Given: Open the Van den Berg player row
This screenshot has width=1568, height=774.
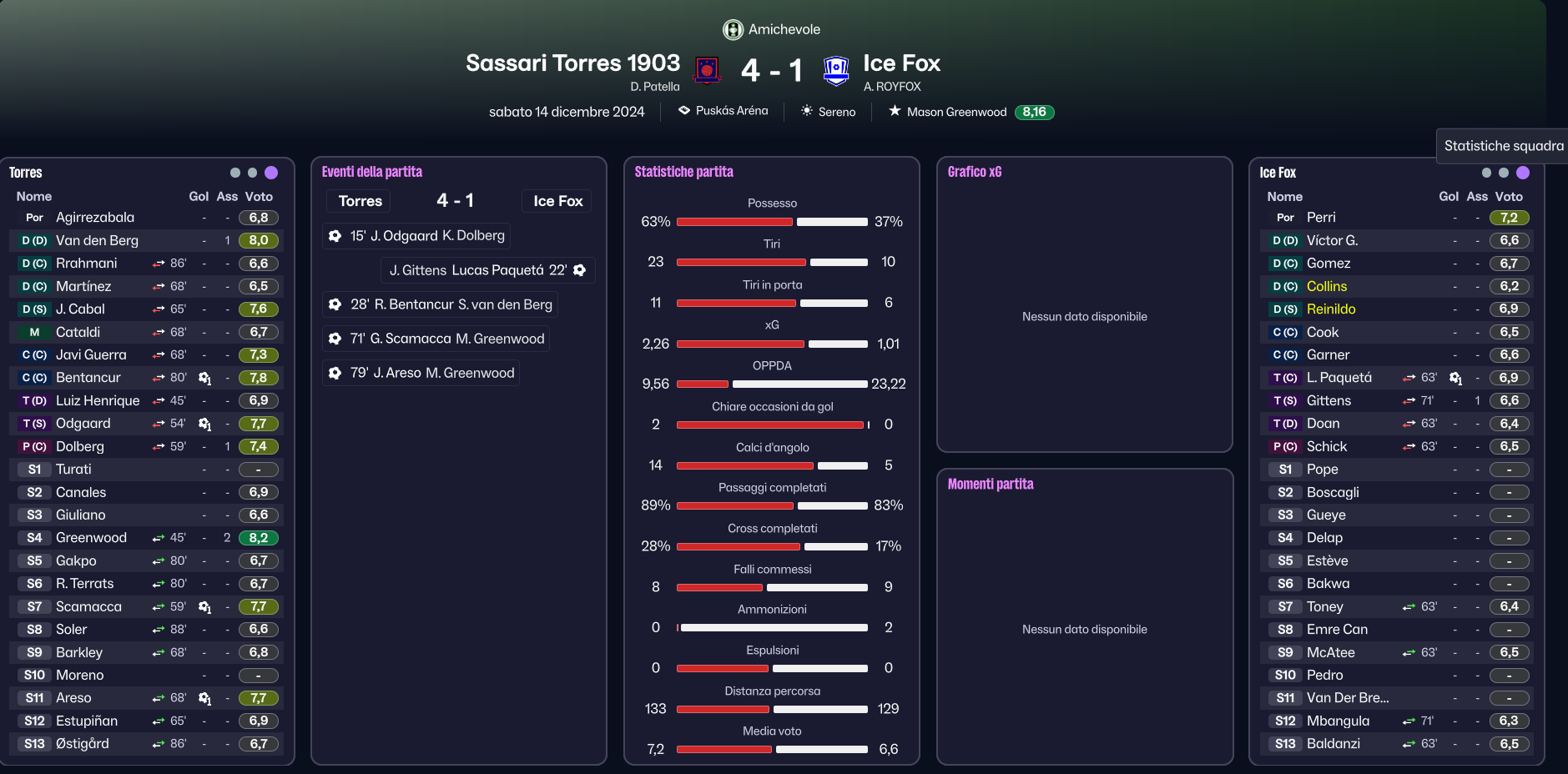Looking at the screenshot, I should click(x=146, y=240).
